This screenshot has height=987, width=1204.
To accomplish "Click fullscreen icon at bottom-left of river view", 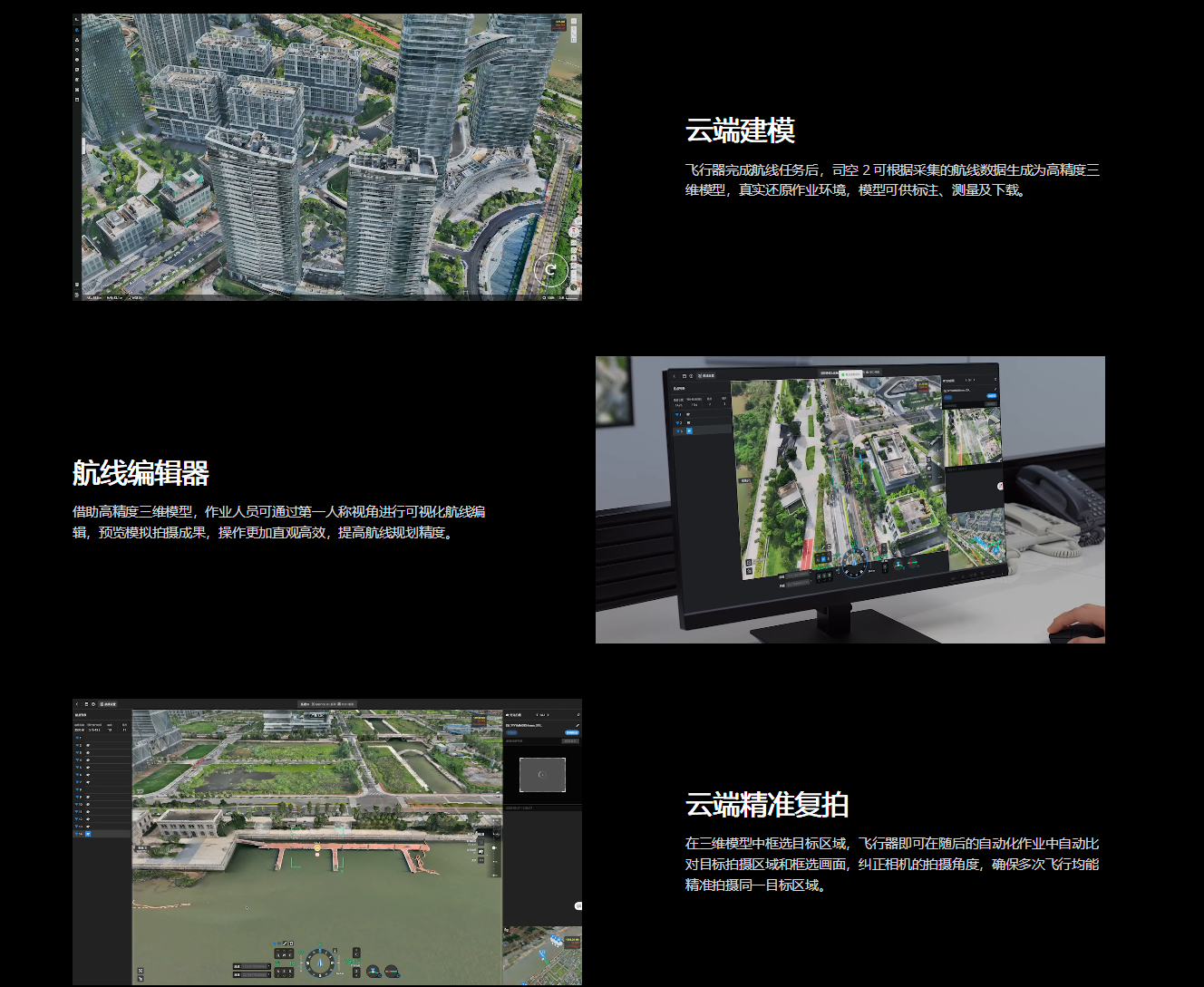I will coord(141,971).
